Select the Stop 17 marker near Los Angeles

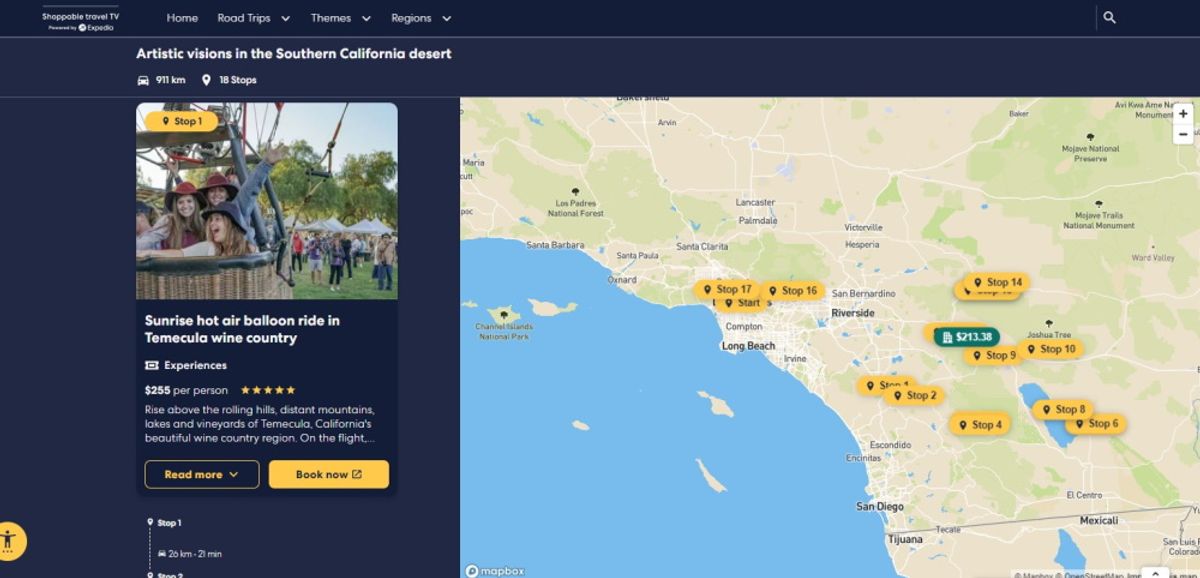tap(727, 288)
